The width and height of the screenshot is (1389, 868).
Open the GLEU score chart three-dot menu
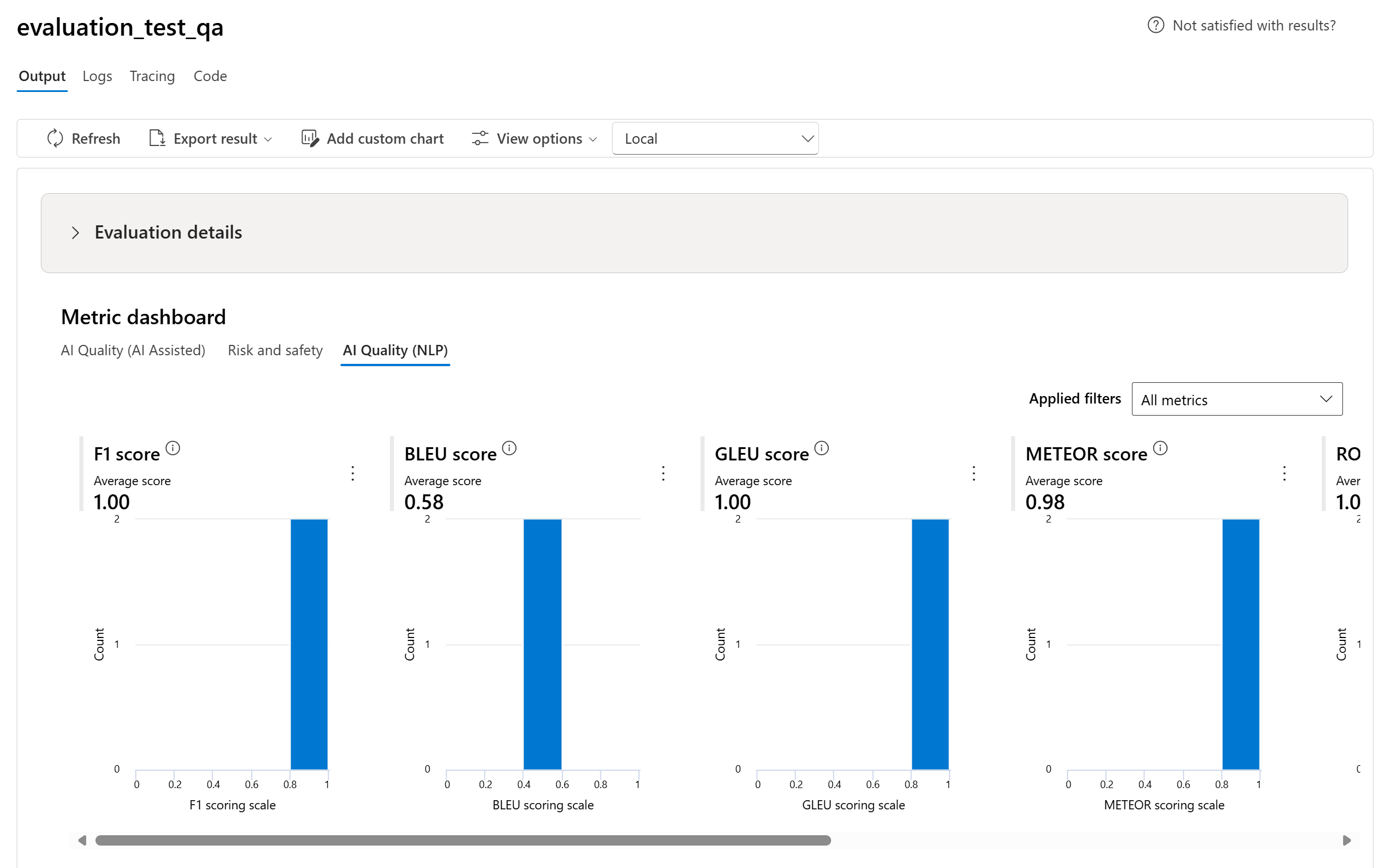tap(973, 473)
